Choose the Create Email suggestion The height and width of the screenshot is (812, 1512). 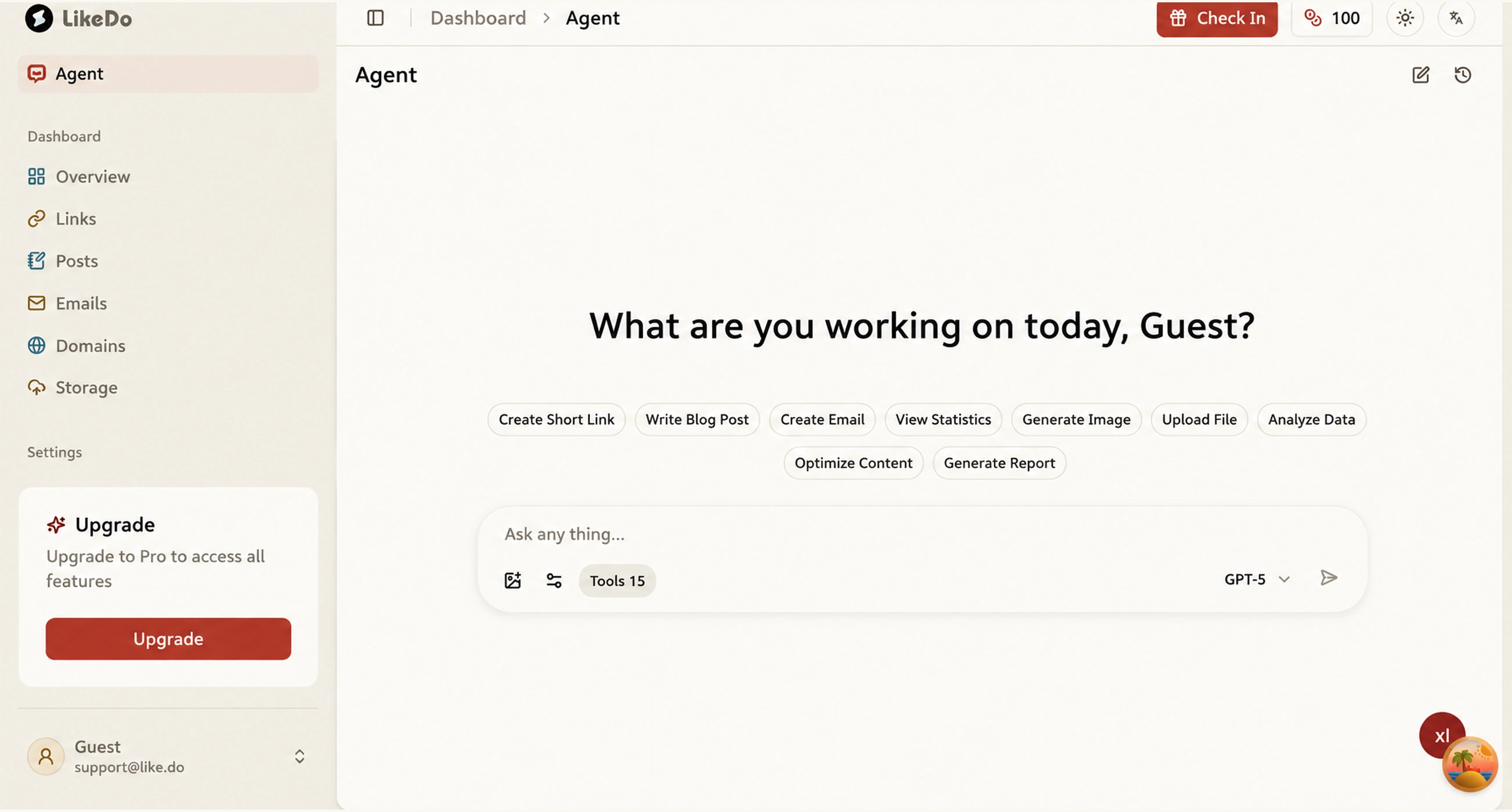point(822,419)
